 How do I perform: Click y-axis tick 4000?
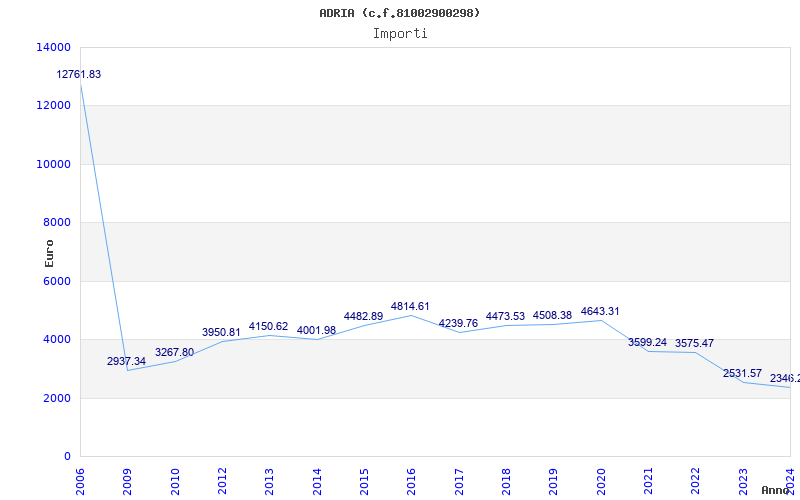(57, 340)
